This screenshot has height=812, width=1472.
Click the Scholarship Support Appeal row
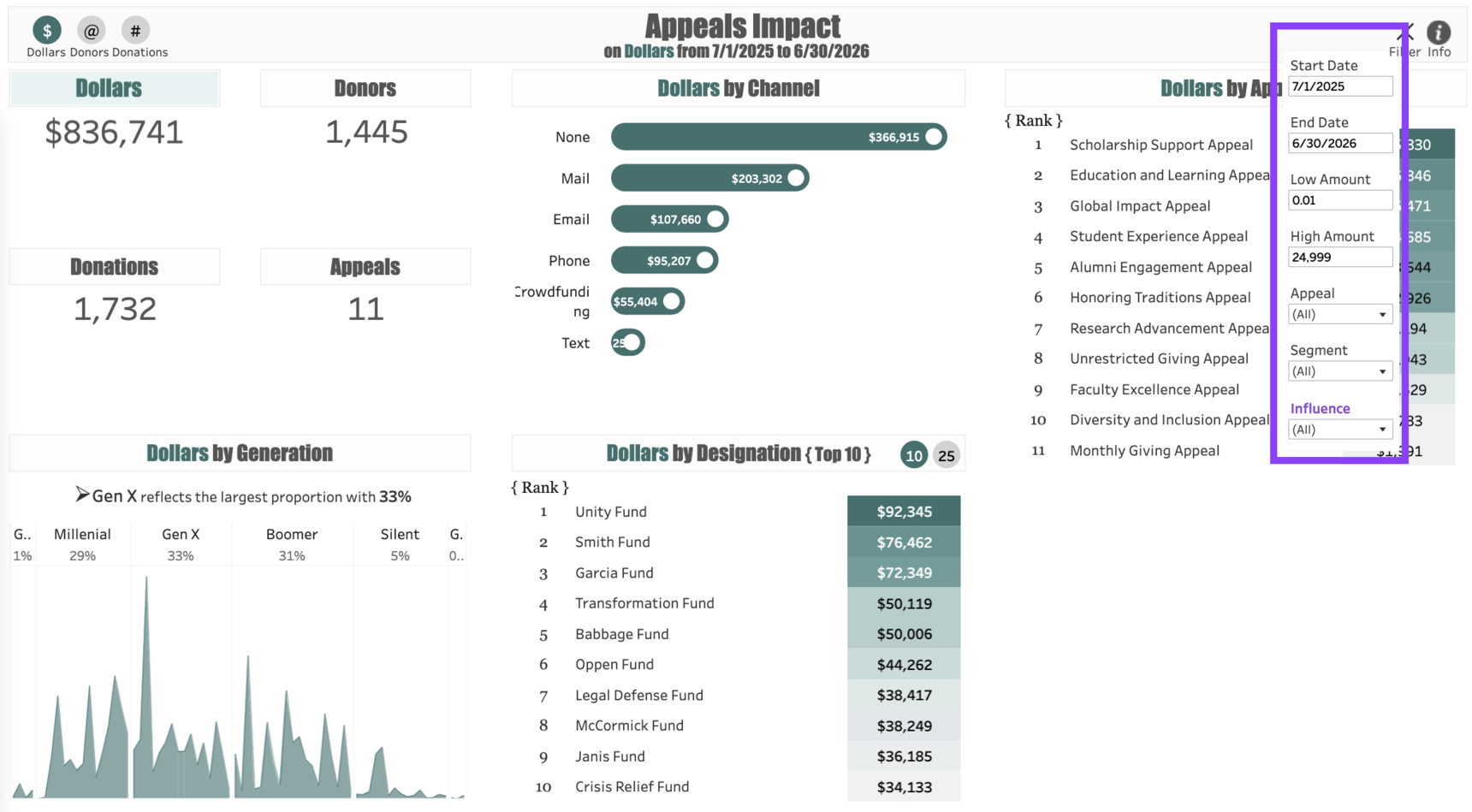[1160, 145]
